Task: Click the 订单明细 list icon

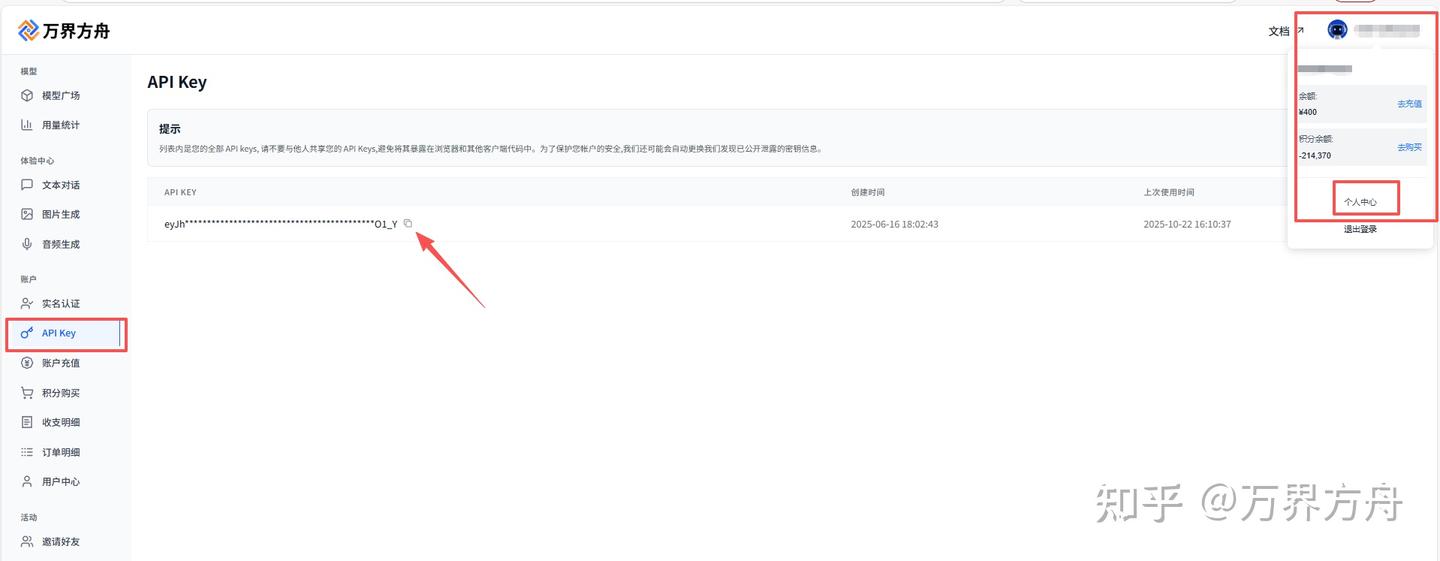Action: [27, 452]
